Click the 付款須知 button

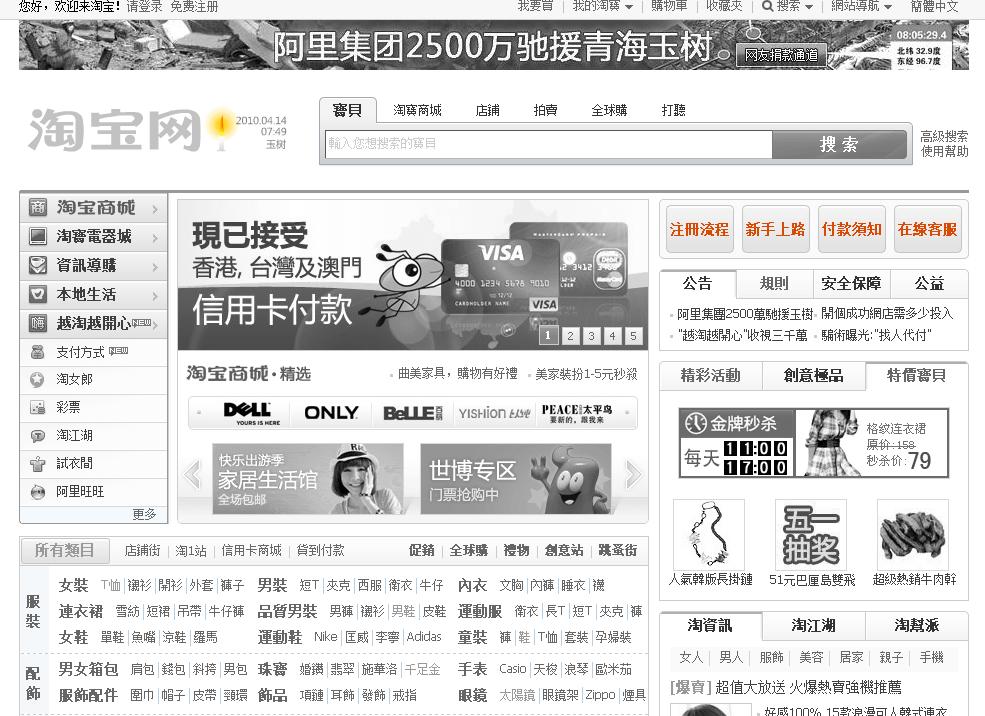coord(851,229)
